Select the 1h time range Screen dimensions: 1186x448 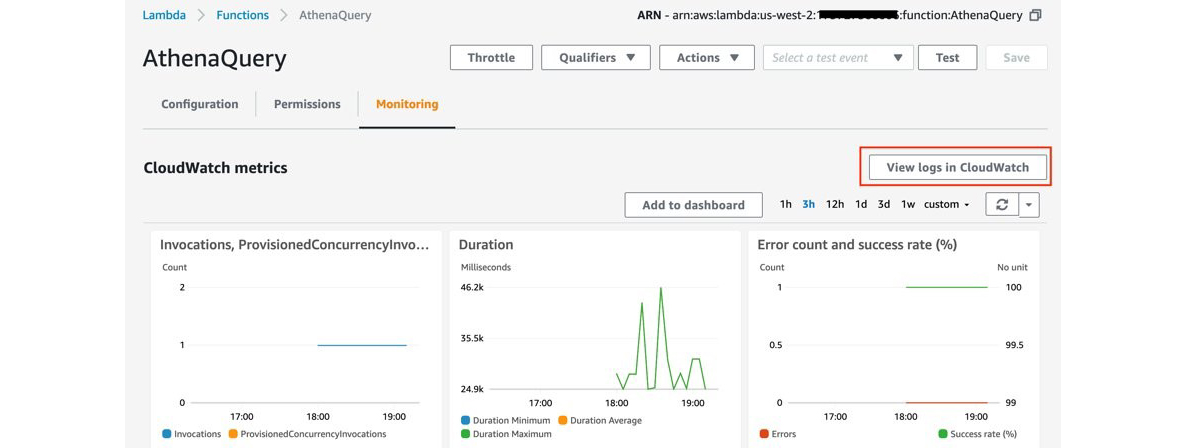(786, 204)
